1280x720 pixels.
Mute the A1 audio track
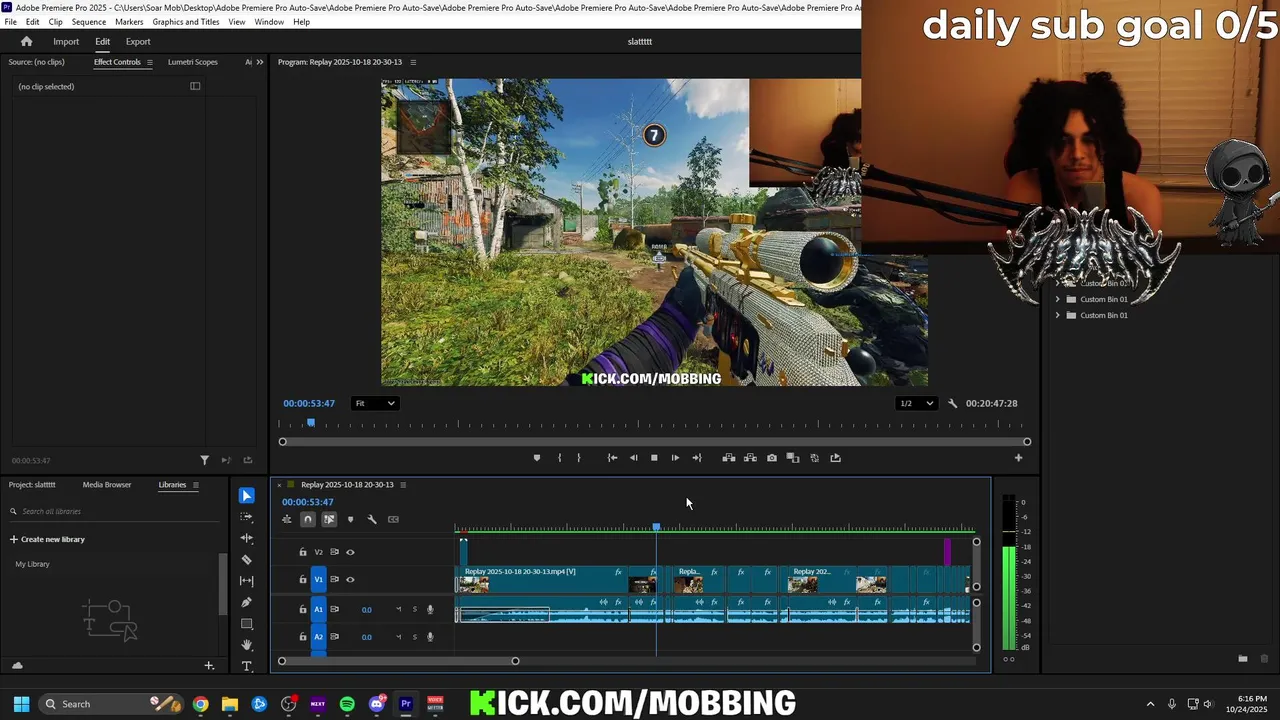coord(398,609)
